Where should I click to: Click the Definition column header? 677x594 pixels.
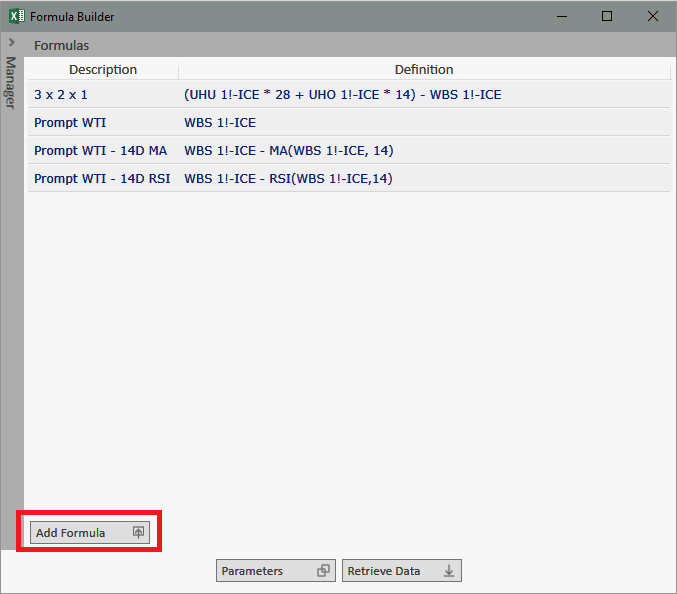(x=424, y=70)
